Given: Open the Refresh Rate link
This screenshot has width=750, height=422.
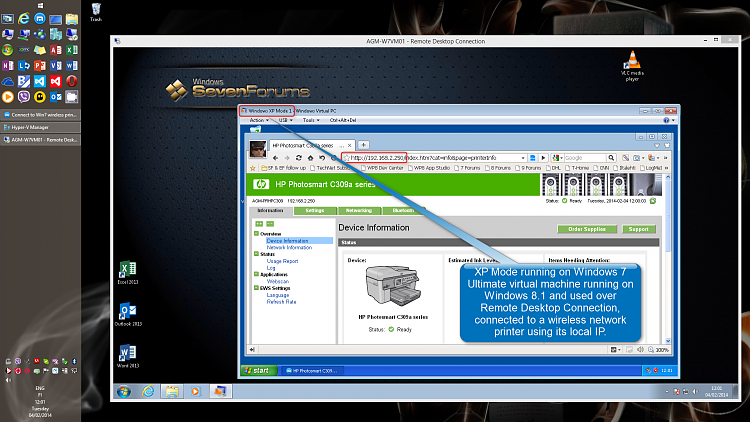Looking at the screenshot, I should 281,302.
